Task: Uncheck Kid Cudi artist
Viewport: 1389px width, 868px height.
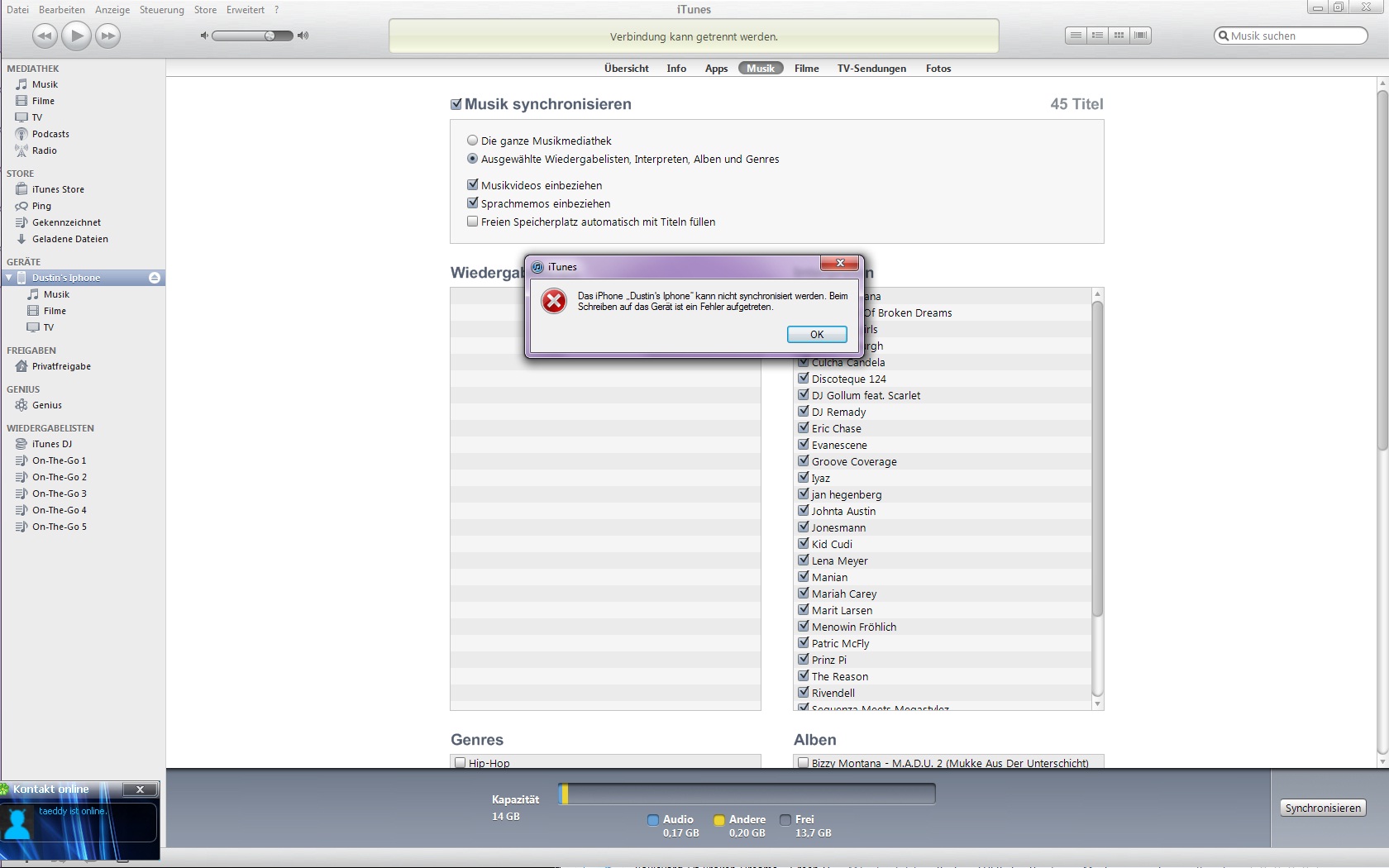Action: pos(803,544)
